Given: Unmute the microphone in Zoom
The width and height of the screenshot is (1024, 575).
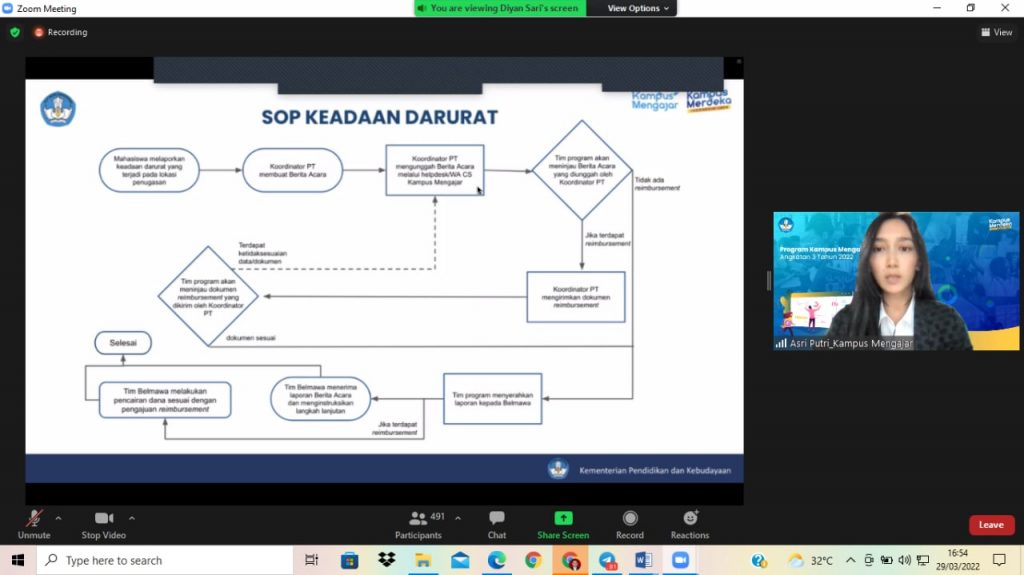Looking at the screenshot, I should [33, 523].
